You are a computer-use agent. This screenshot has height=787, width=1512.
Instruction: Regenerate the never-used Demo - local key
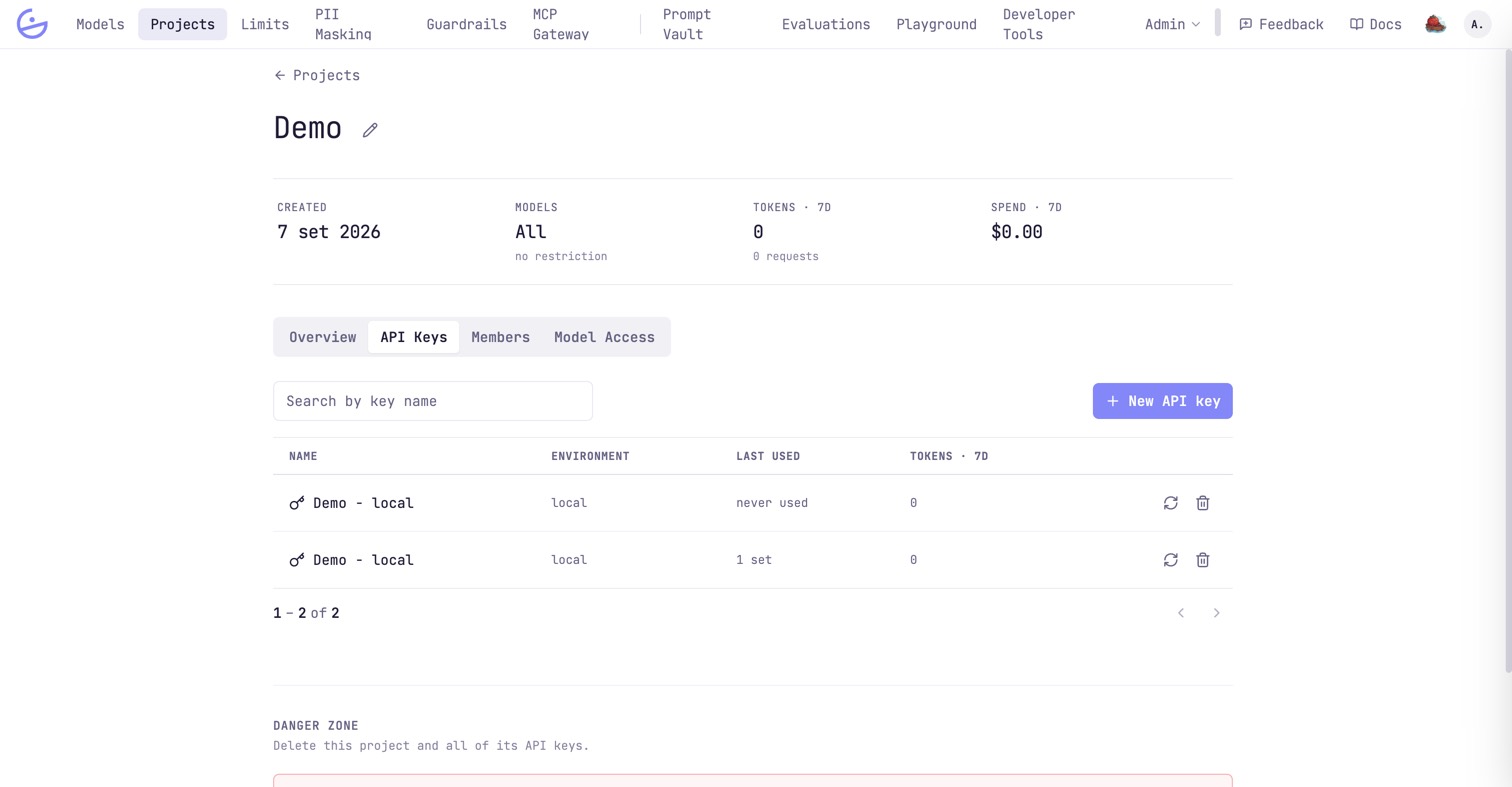click(x=1170, y=503)
